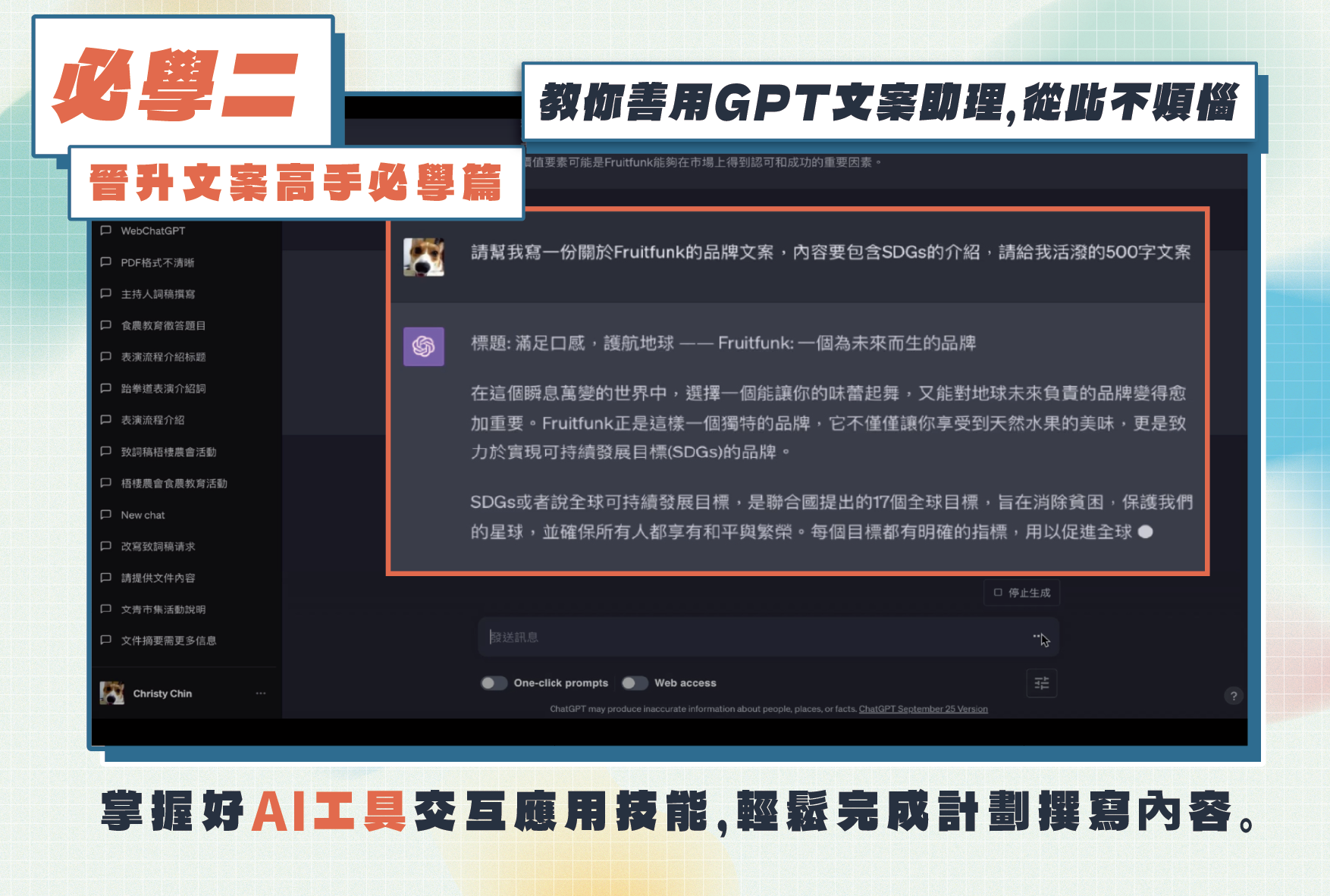Click the 發送訊息 message input field
Image resolution: width=1330 pixels, height=896 pixels.
[758, 637]
